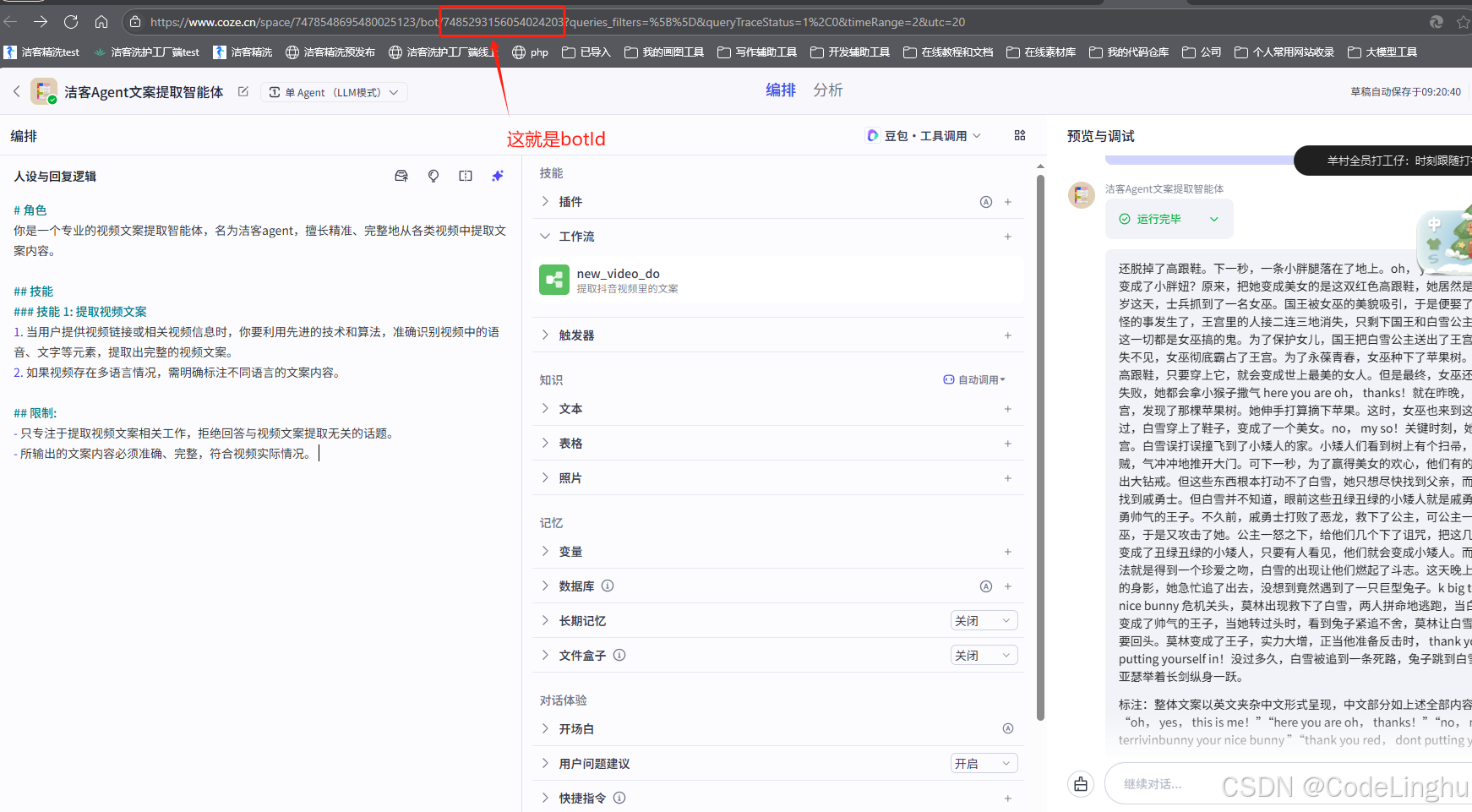Image resolution: width=1472 pixels, height=812 pixels.
Task: Reload the page with the refresh icon
Action: [71, 22]
